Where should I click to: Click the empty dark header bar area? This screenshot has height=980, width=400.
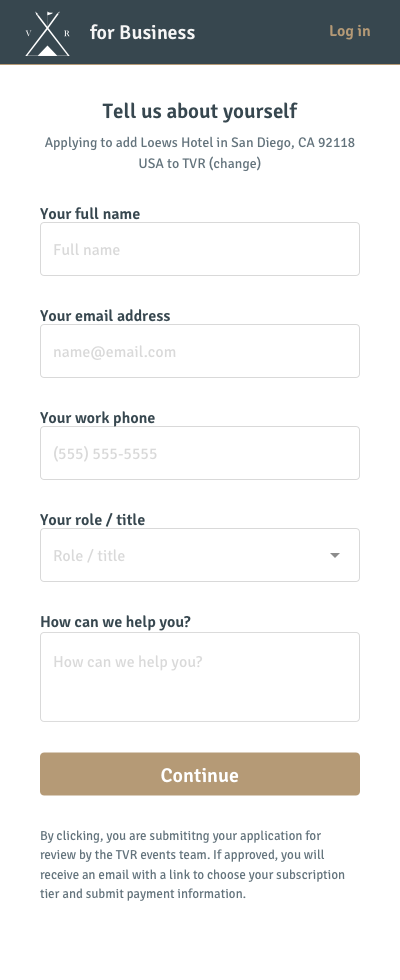coord(262,32)
